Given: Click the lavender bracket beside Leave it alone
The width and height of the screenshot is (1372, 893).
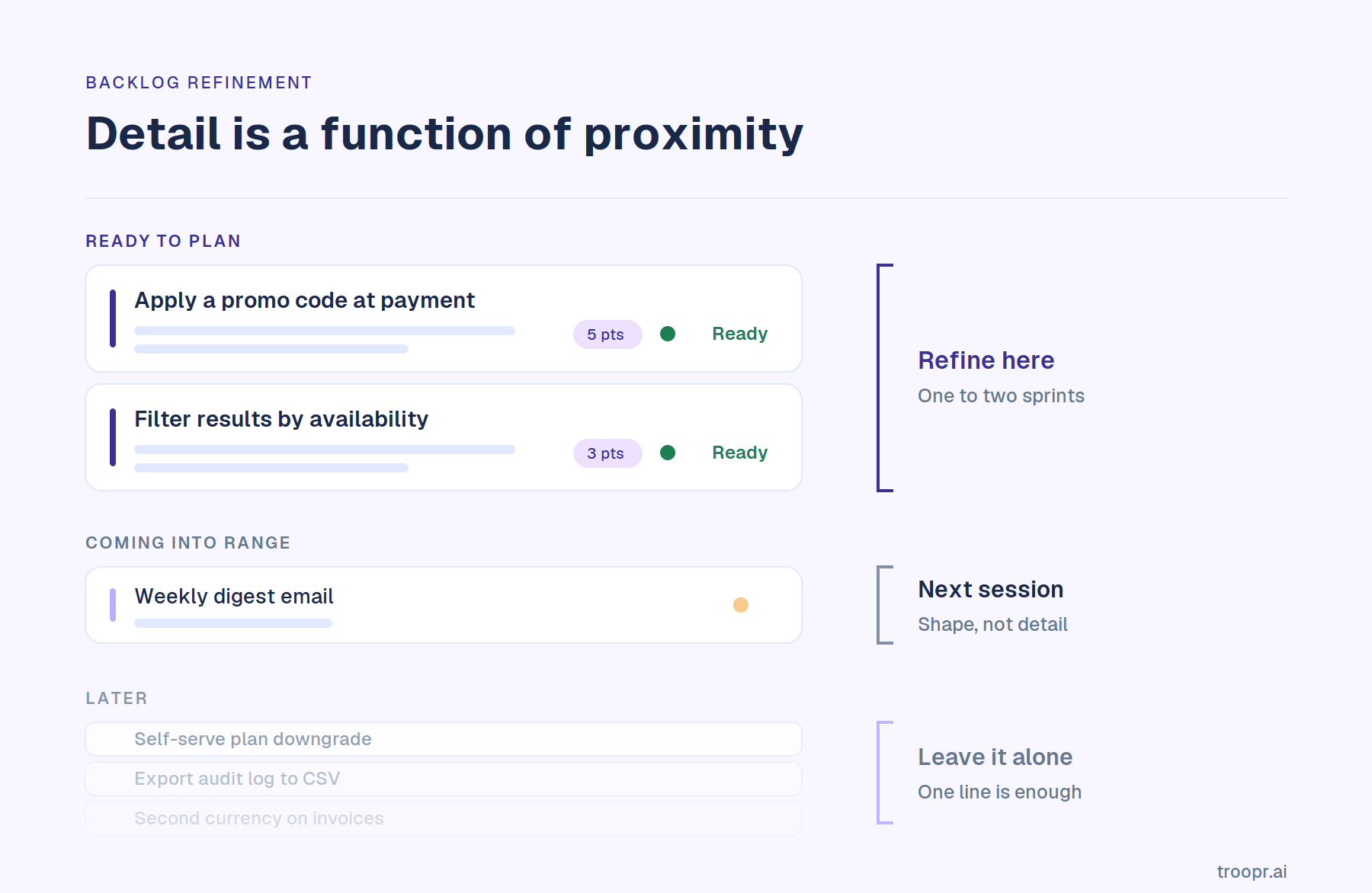Looking at the screenshot, I should [884, 773].
